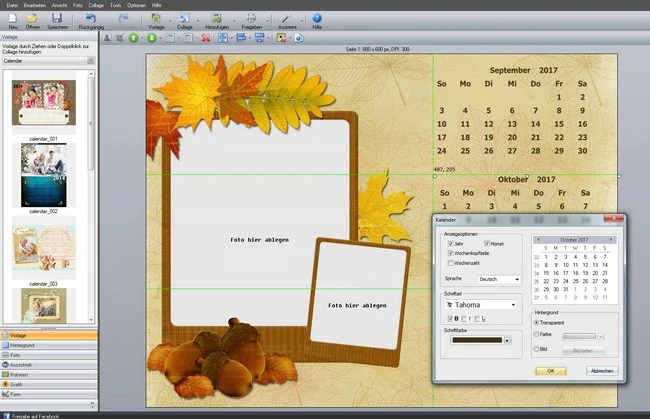The height and width of the screenshot is (419, 650).
Task: Click the Freigeben printer icon
Action: coord(251,18)
